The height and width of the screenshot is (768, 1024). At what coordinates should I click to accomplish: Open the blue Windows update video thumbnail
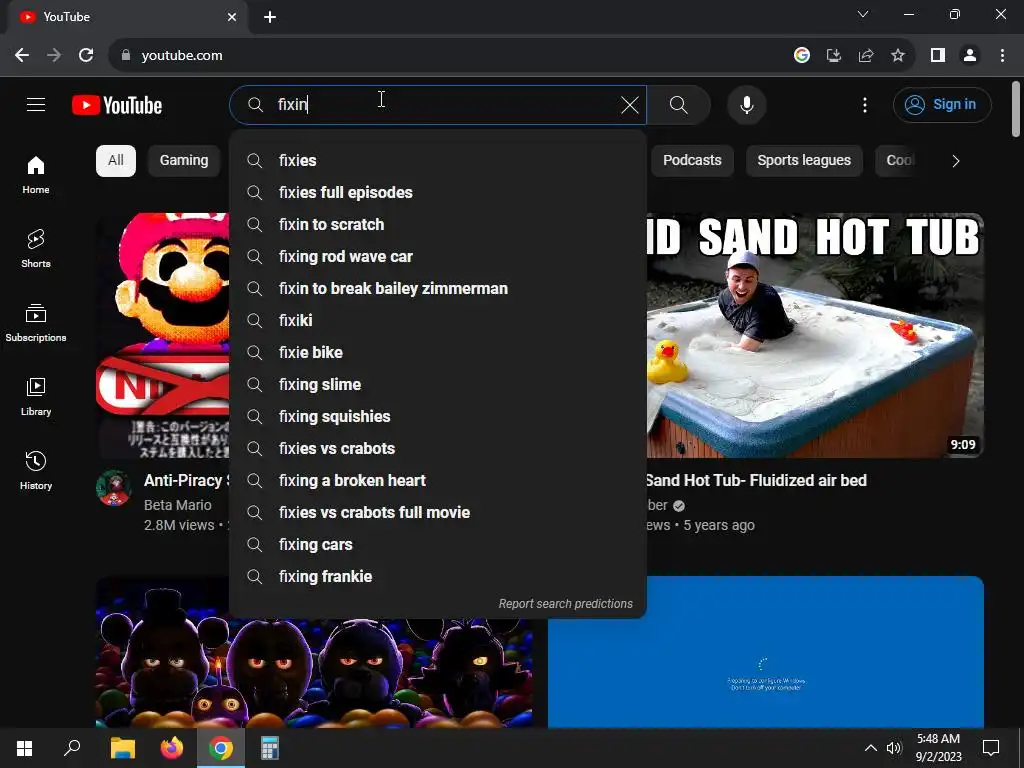[x=766, y=652]
